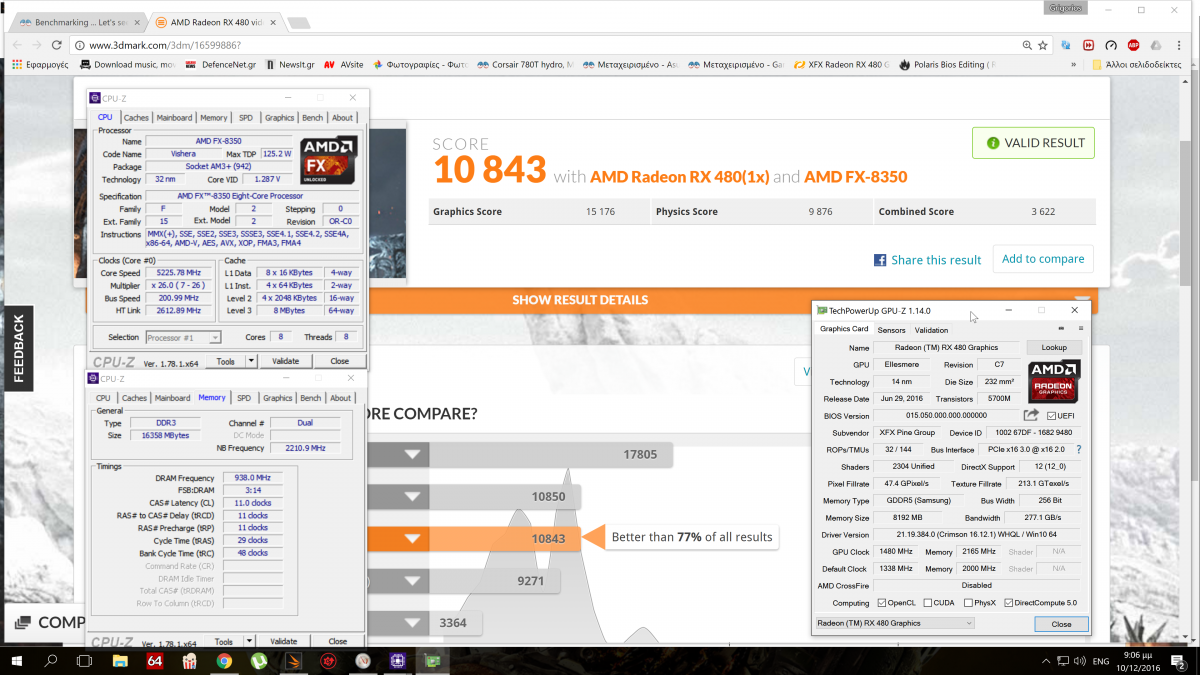Image resolution: width=1200 pixels, height=675 pixels.
Task: Switch to the Sensors tab in GPU-Z
Action: click(x=891, y=330)
